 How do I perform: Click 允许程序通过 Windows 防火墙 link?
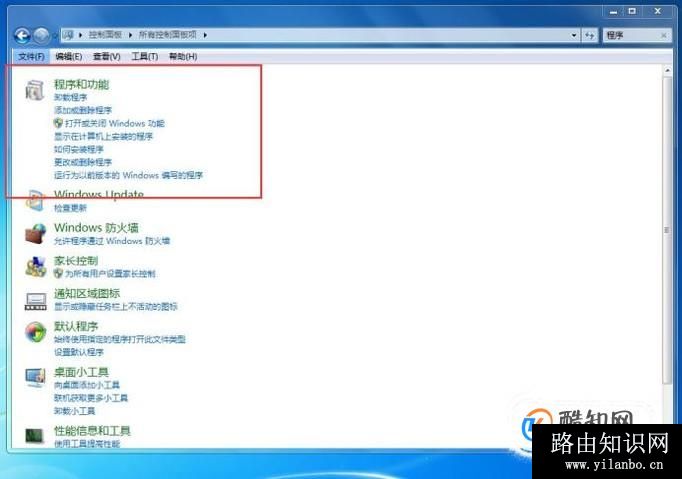[x=112, y=241]
